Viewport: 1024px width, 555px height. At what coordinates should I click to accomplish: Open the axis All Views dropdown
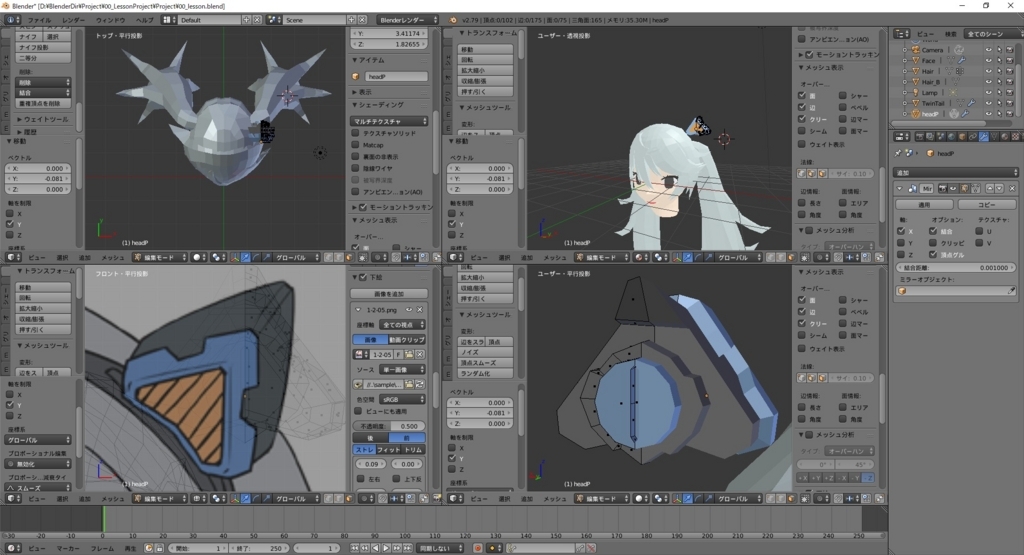(x=402, y=325)
